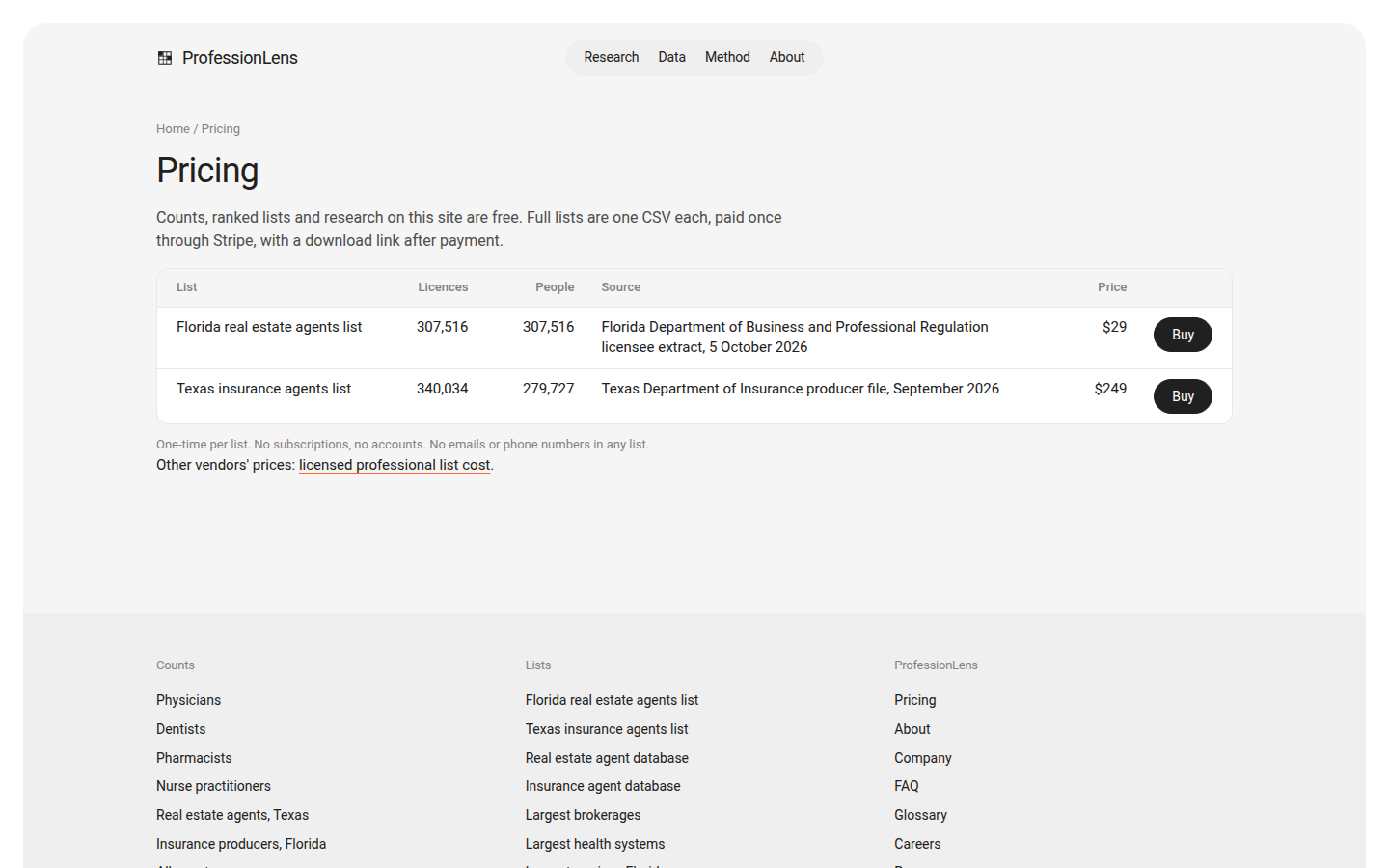The width and height of the screenshot is (1389, 868).
Task: Click the ProfessionLens site name in header
Action: (x=240, y=58)
